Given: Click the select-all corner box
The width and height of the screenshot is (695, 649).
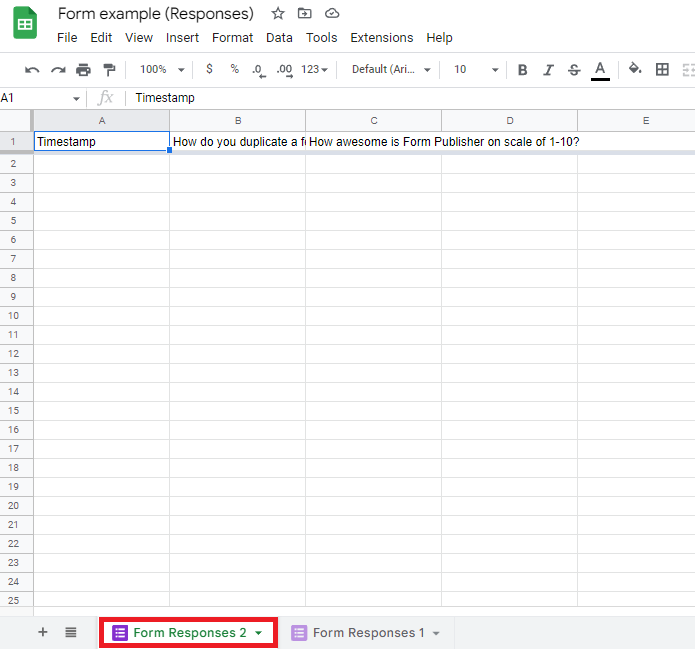Looking at the screenshot, I should pos(16,121).
